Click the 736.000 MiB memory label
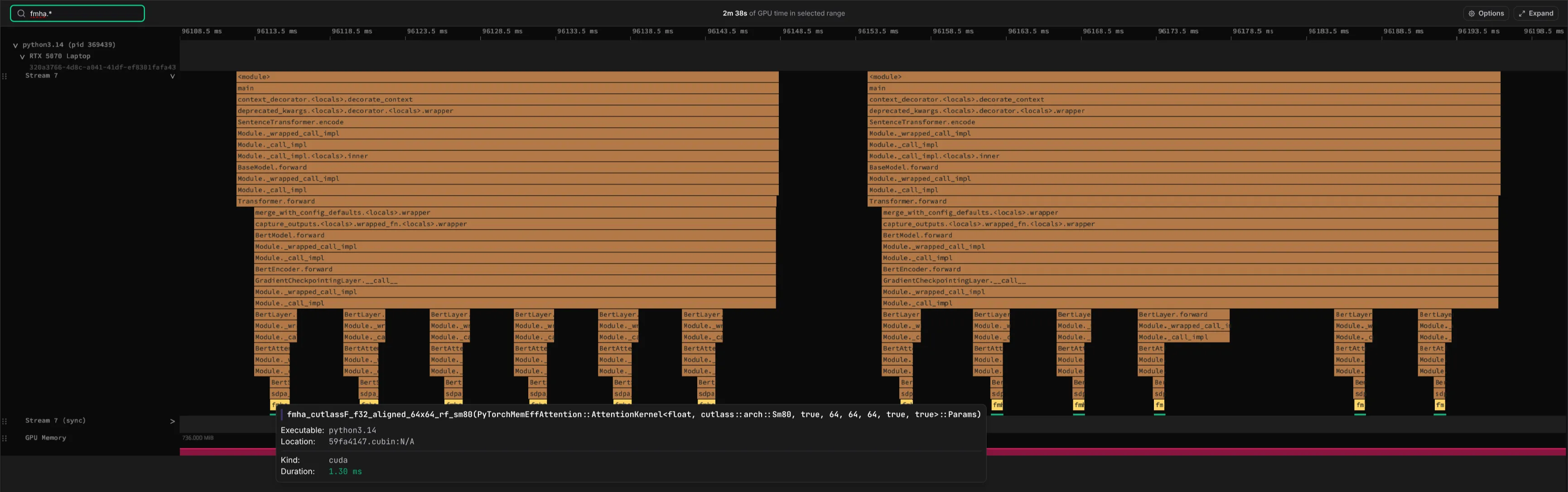Viewport: 1568px width, 492px height. 198,438
